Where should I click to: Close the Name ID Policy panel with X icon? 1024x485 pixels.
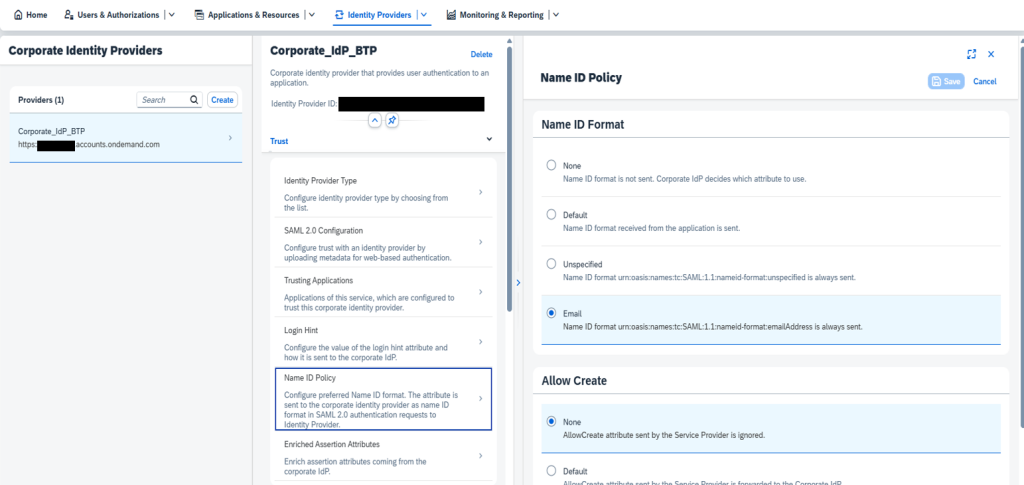[x=991, y=54]
